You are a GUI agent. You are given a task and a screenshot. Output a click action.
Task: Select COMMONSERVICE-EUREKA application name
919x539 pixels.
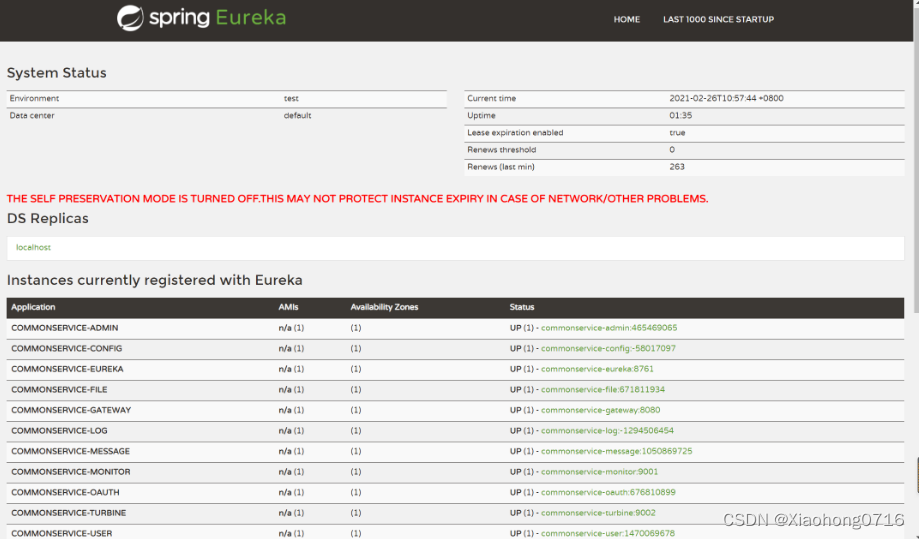[67, 369]
